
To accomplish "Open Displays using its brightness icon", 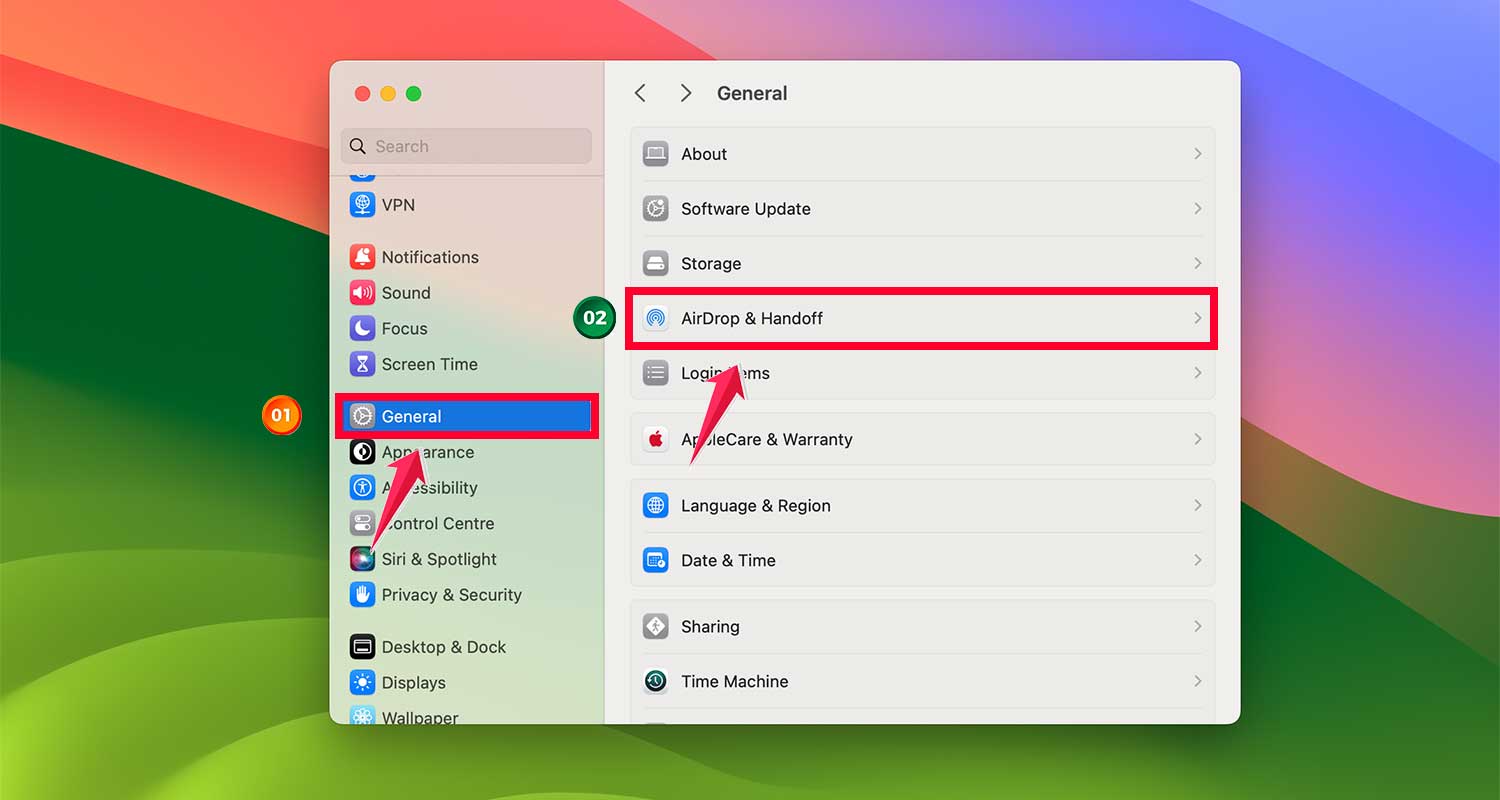I will (x=362, y=682).
